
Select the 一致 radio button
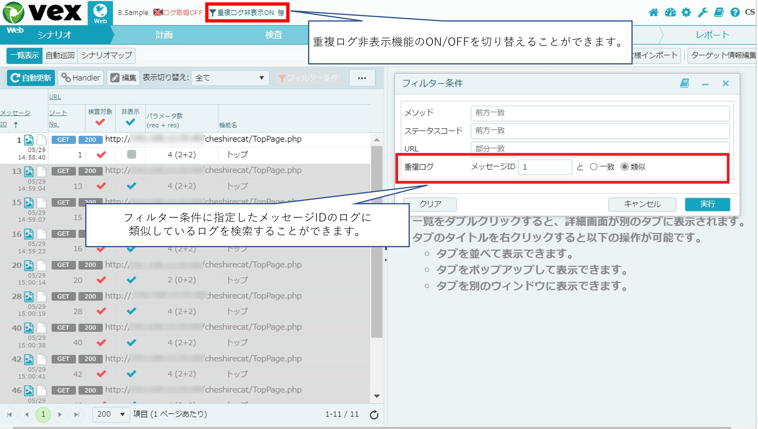594,167
